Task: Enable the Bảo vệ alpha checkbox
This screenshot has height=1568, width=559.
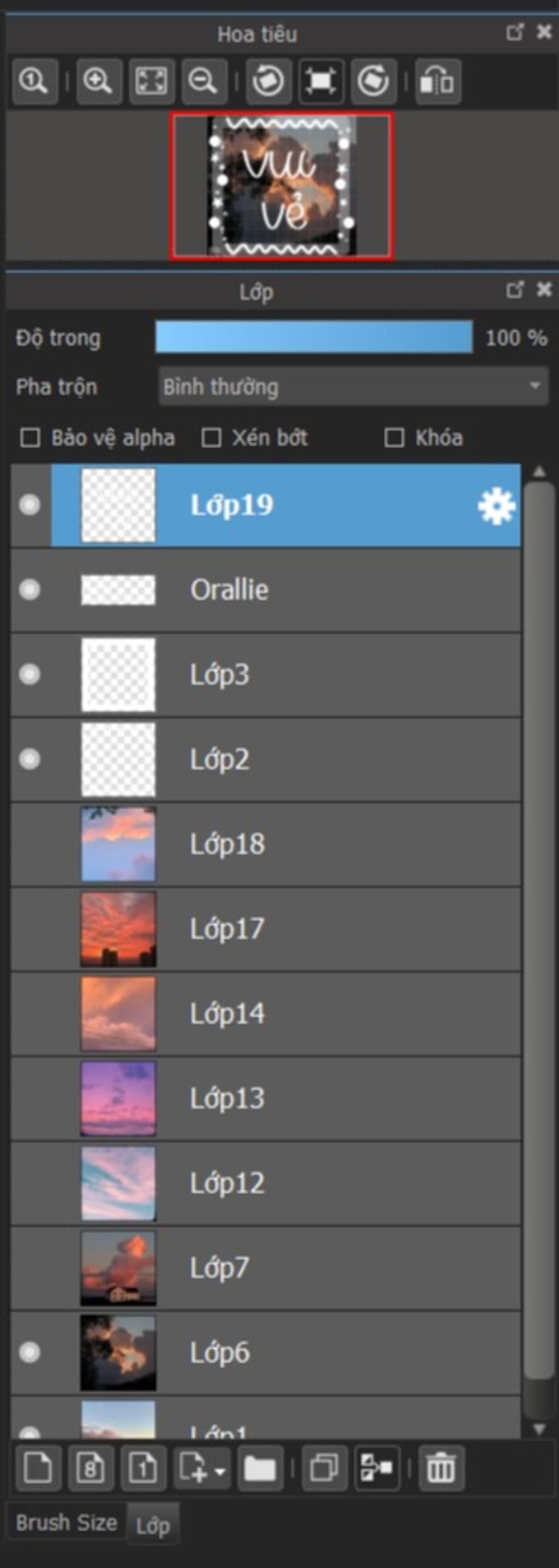Action: click(x=30, y=438)
